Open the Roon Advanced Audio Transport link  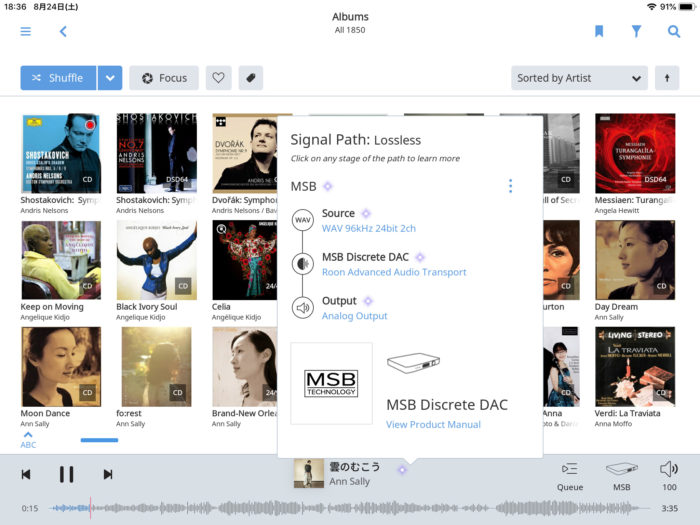click(394, 272)
